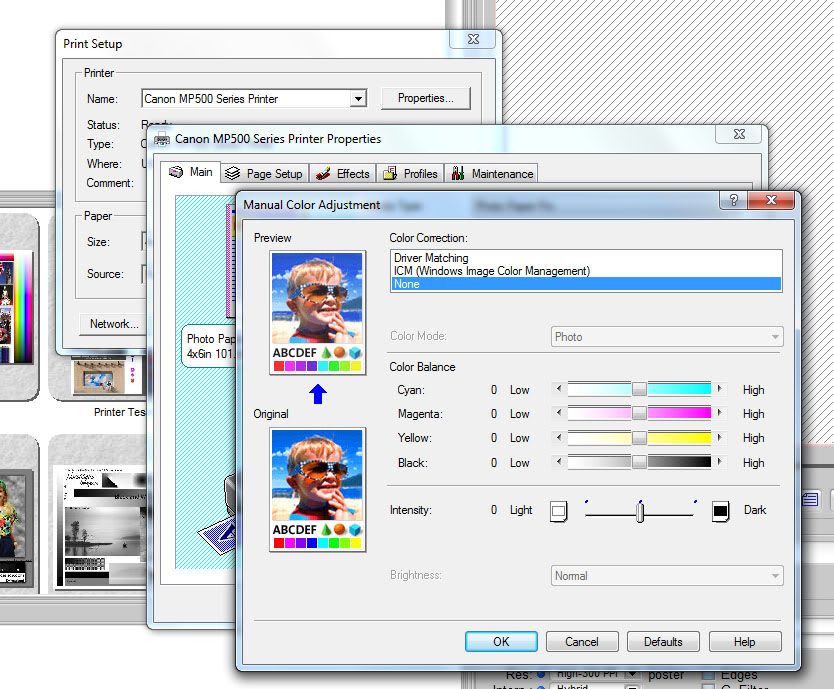Close the Manual Color Adjustment dialog
This screenshot has height=689, width=834.
771,200
